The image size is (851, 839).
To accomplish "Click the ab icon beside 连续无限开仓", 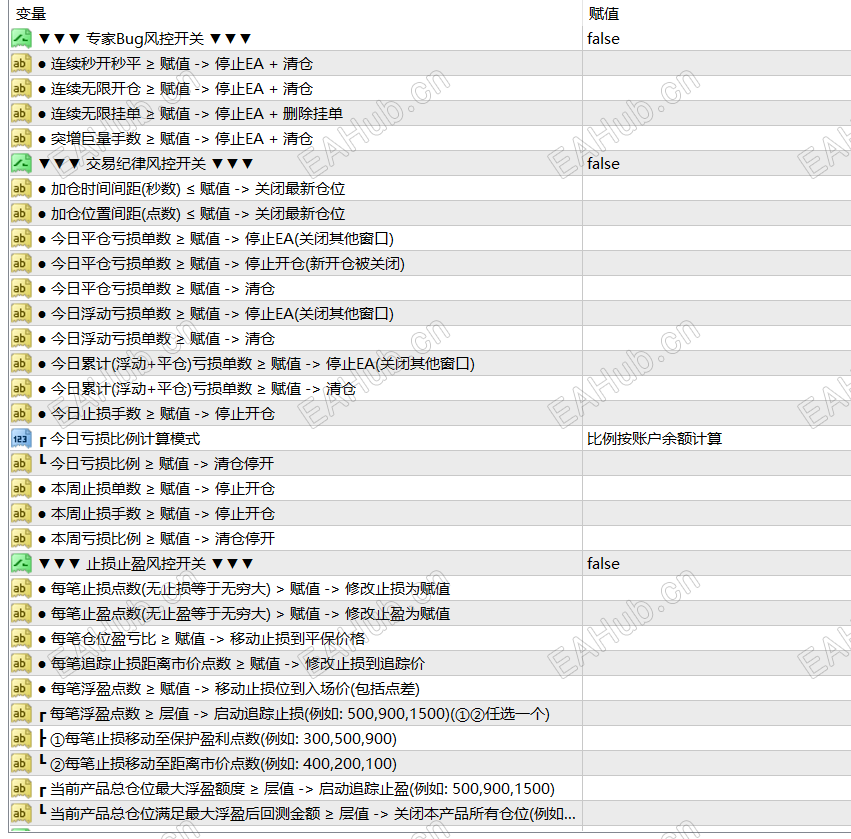I will (21, 88).
